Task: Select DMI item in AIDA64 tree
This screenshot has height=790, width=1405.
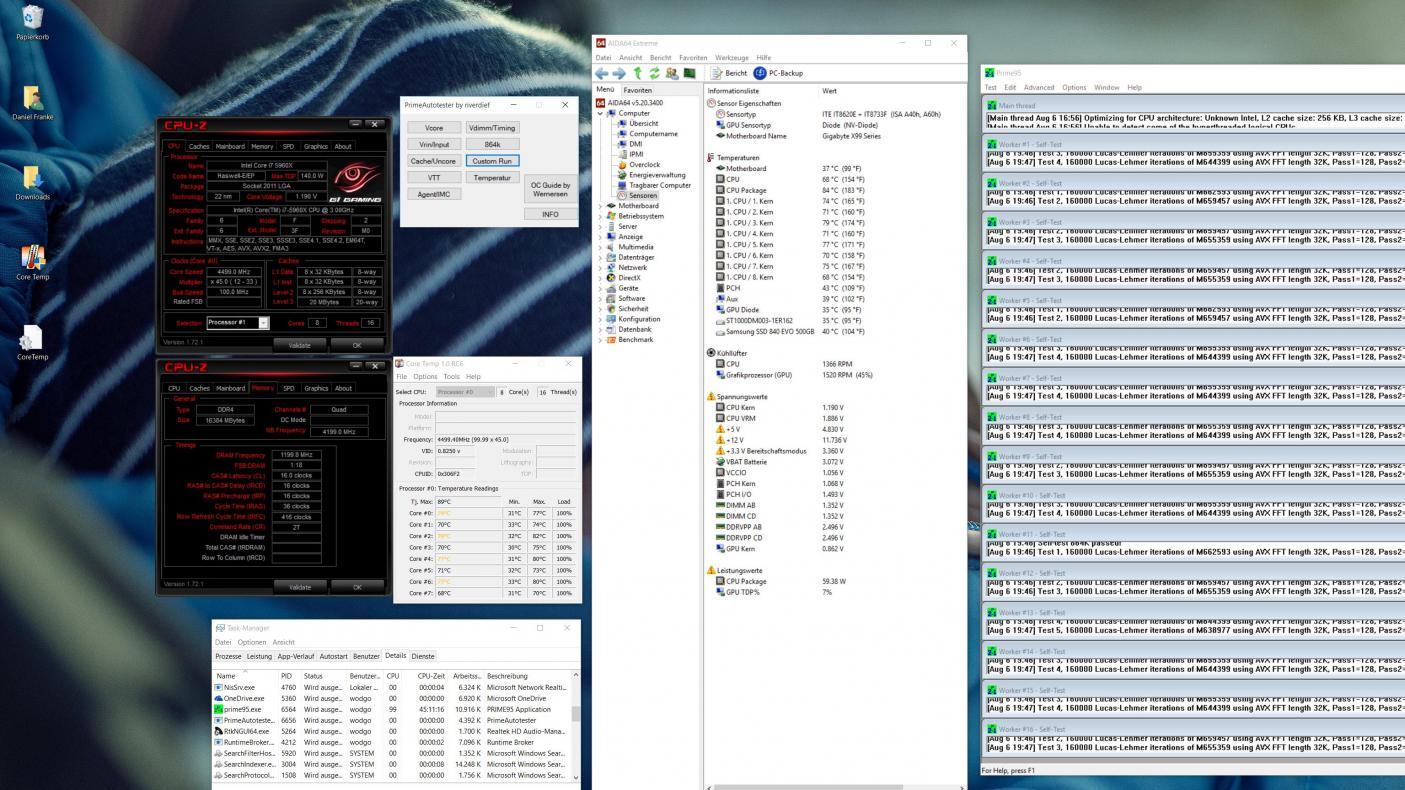Action: coord(629,144)
